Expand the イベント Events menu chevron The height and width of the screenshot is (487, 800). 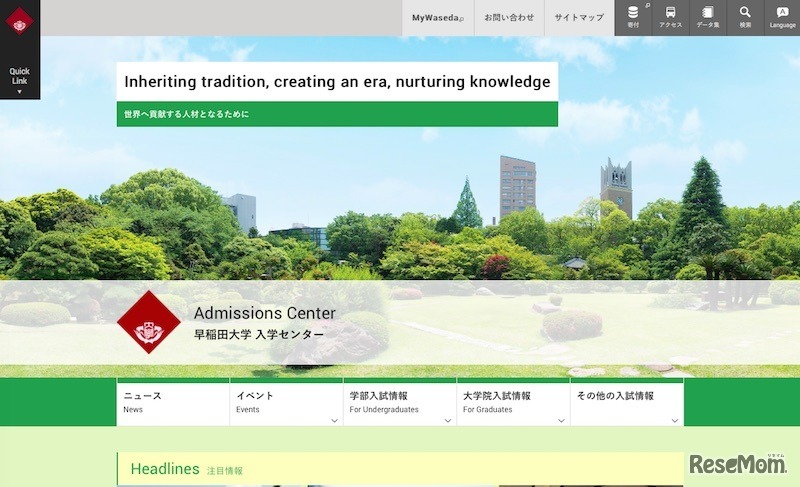(x=334, y=420)
